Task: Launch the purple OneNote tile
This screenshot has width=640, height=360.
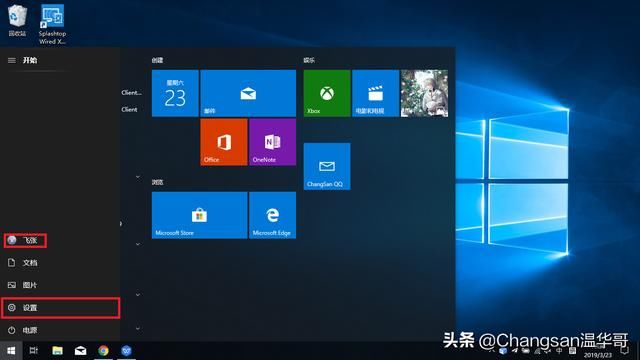Action: click(272, 142)
